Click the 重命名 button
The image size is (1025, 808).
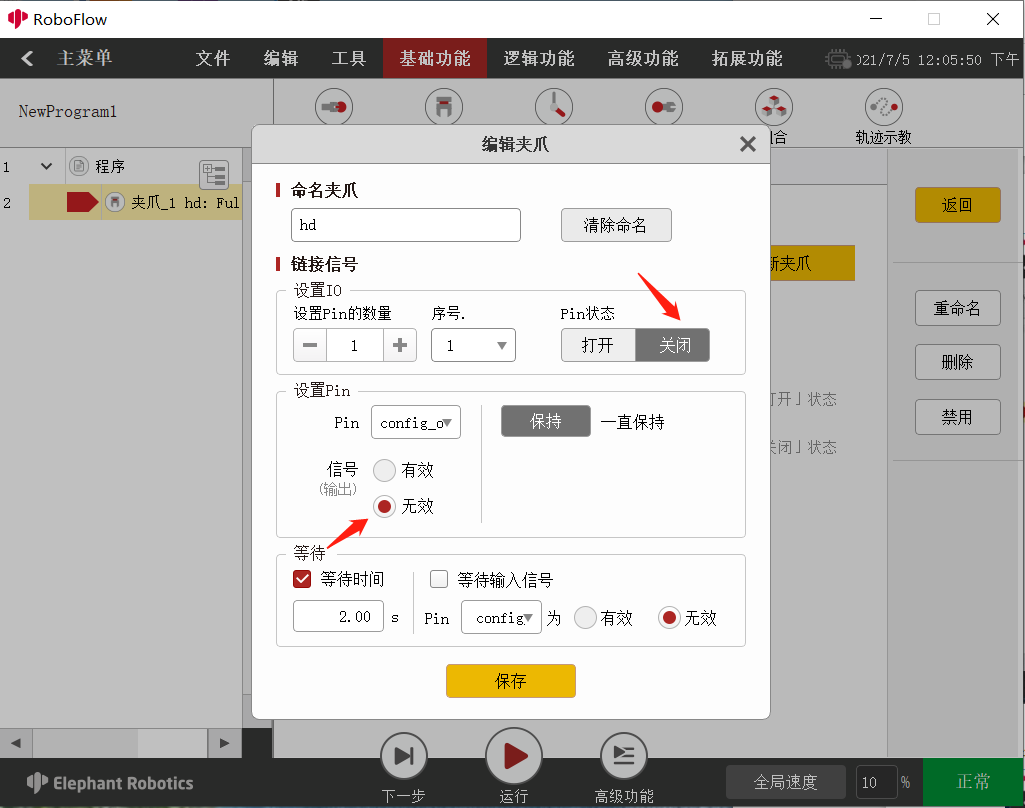coord(957,308)
